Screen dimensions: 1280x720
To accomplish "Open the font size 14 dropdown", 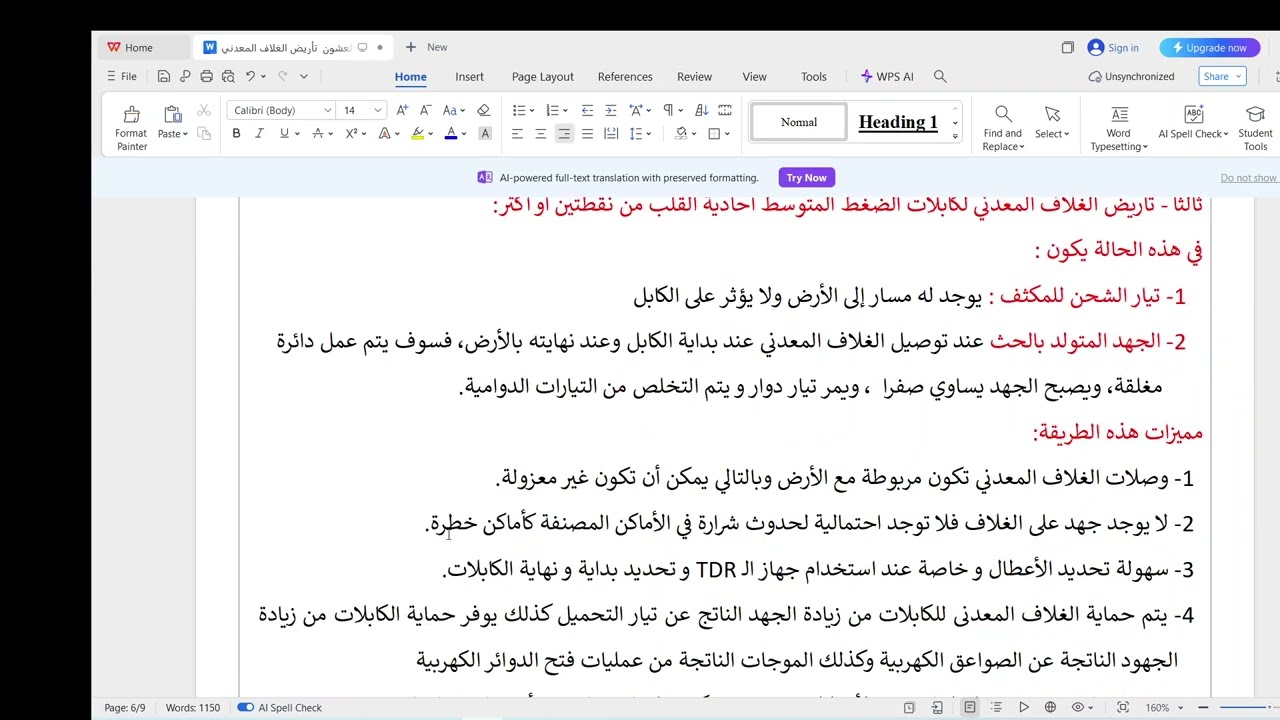I will 377,110.
